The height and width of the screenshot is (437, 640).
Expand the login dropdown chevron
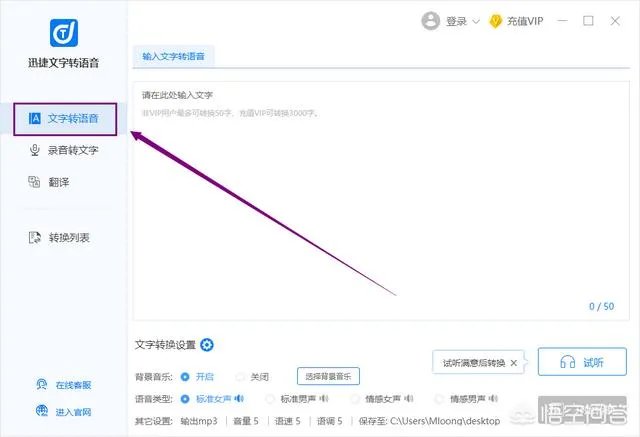click(x=476, y=22)
